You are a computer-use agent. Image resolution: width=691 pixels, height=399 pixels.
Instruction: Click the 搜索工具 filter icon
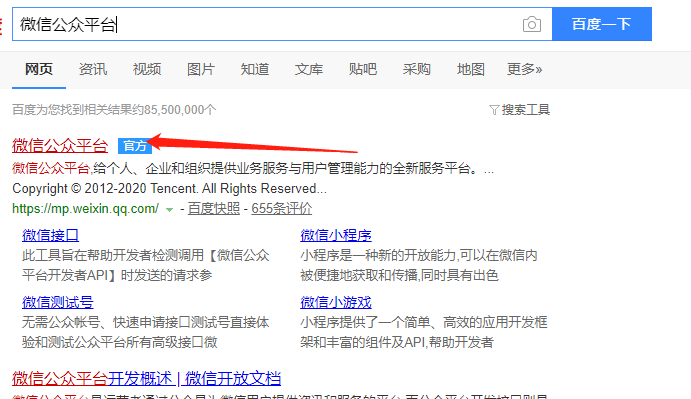494,110
